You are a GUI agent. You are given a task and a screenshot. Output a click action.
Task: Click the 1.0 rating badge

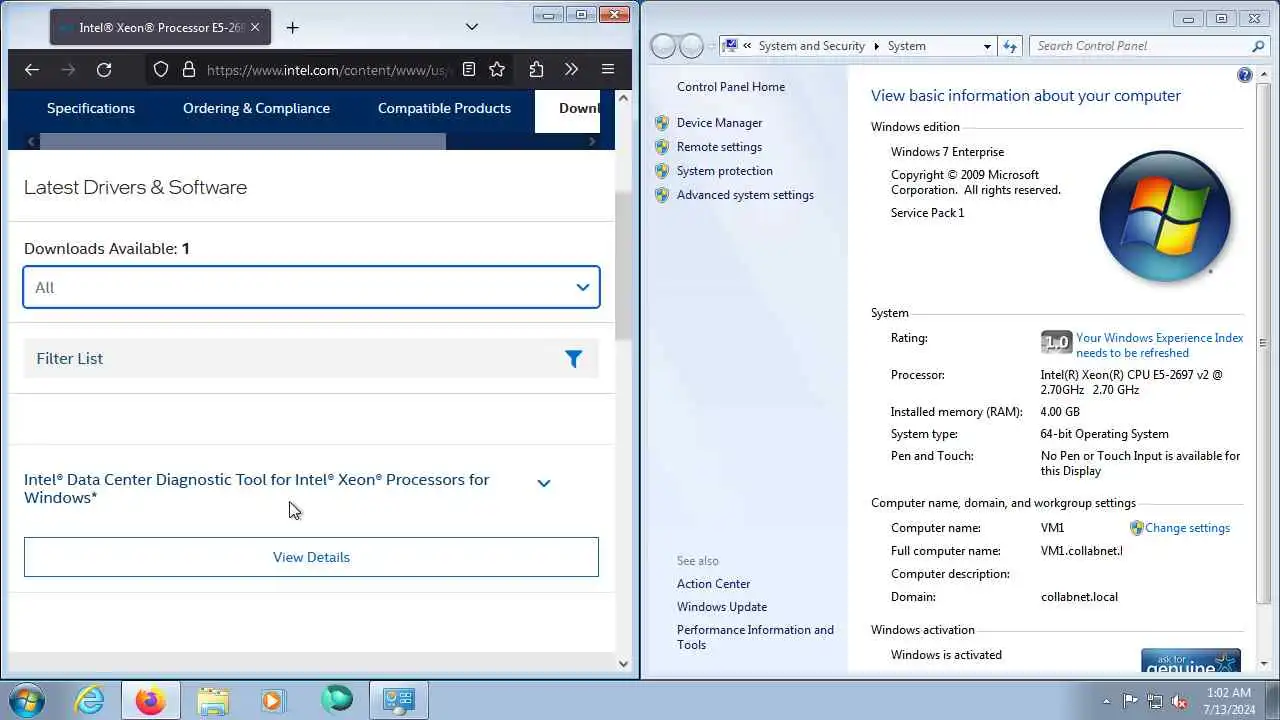point(1056,343)
